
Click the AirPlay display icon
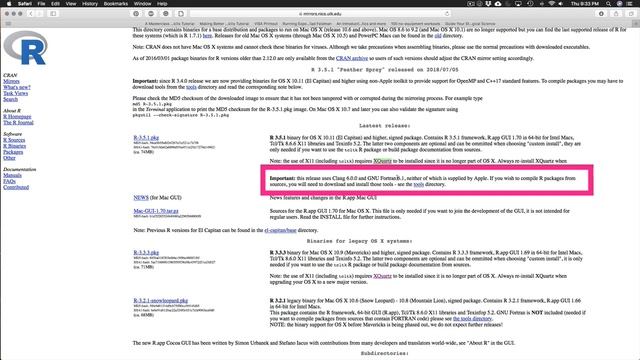[x=518, y=4]
